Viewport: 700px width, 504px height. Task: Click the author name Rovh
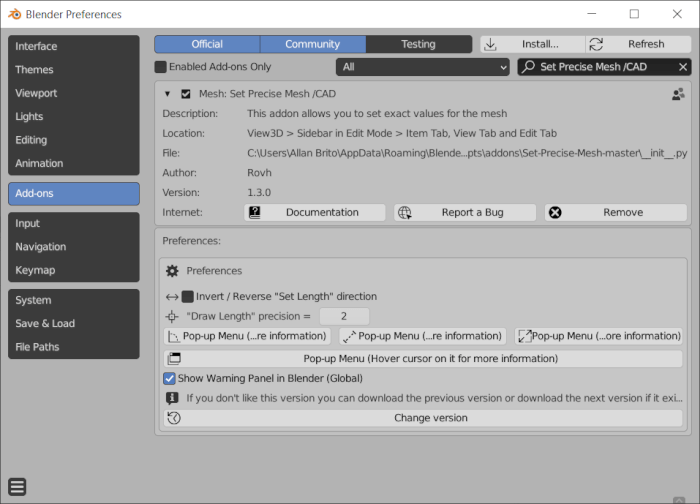(259, 173)
